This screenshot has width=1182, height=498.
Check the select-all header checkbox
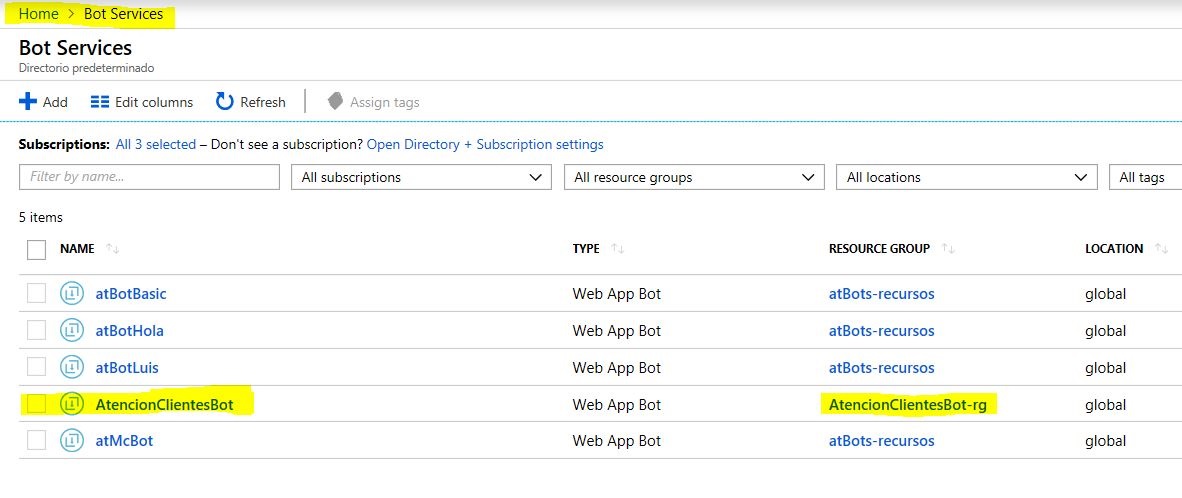coord(37,249)
